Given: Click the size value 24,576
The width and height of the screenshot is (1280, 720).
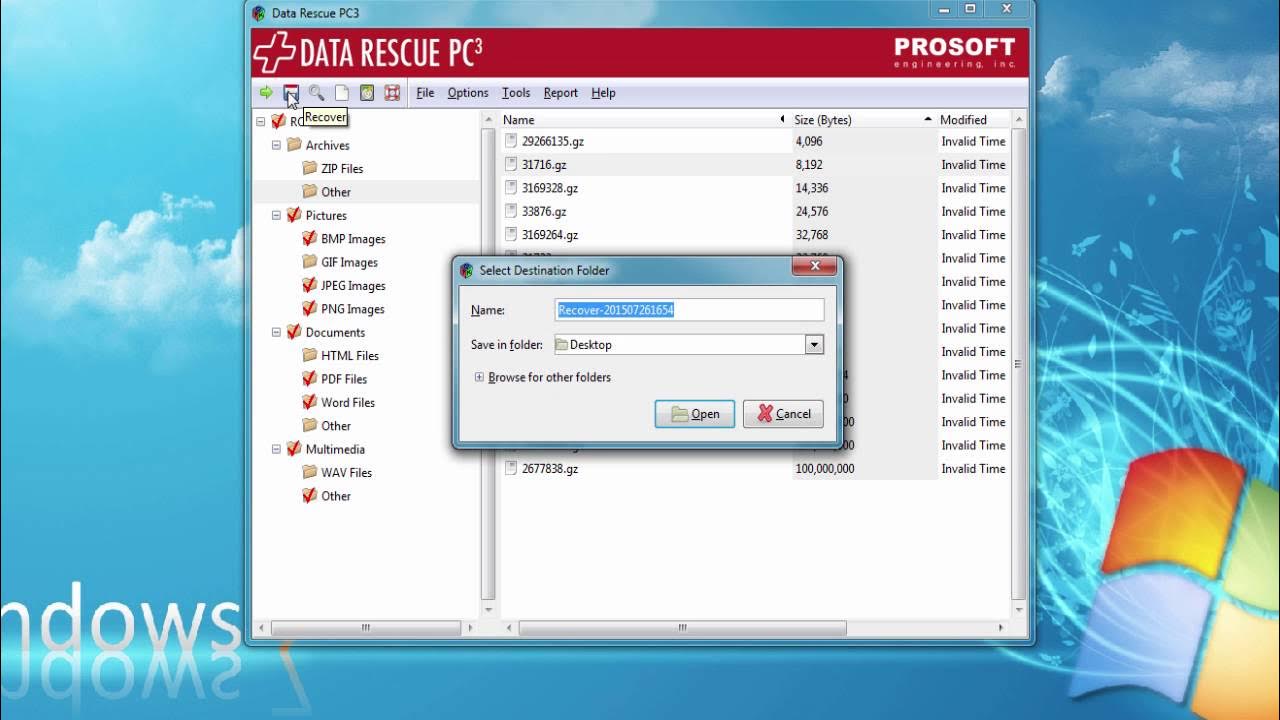Looking at the screenshot, I should 812,212.
